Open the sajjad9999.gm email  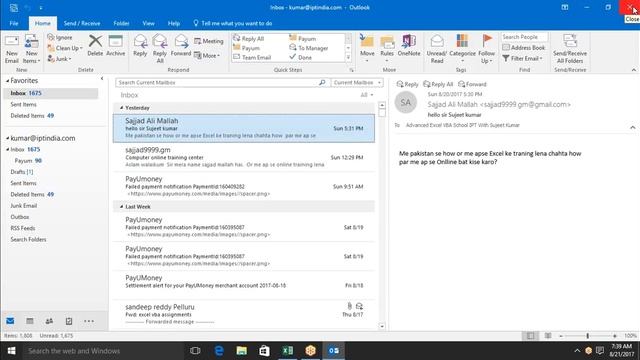244,157
